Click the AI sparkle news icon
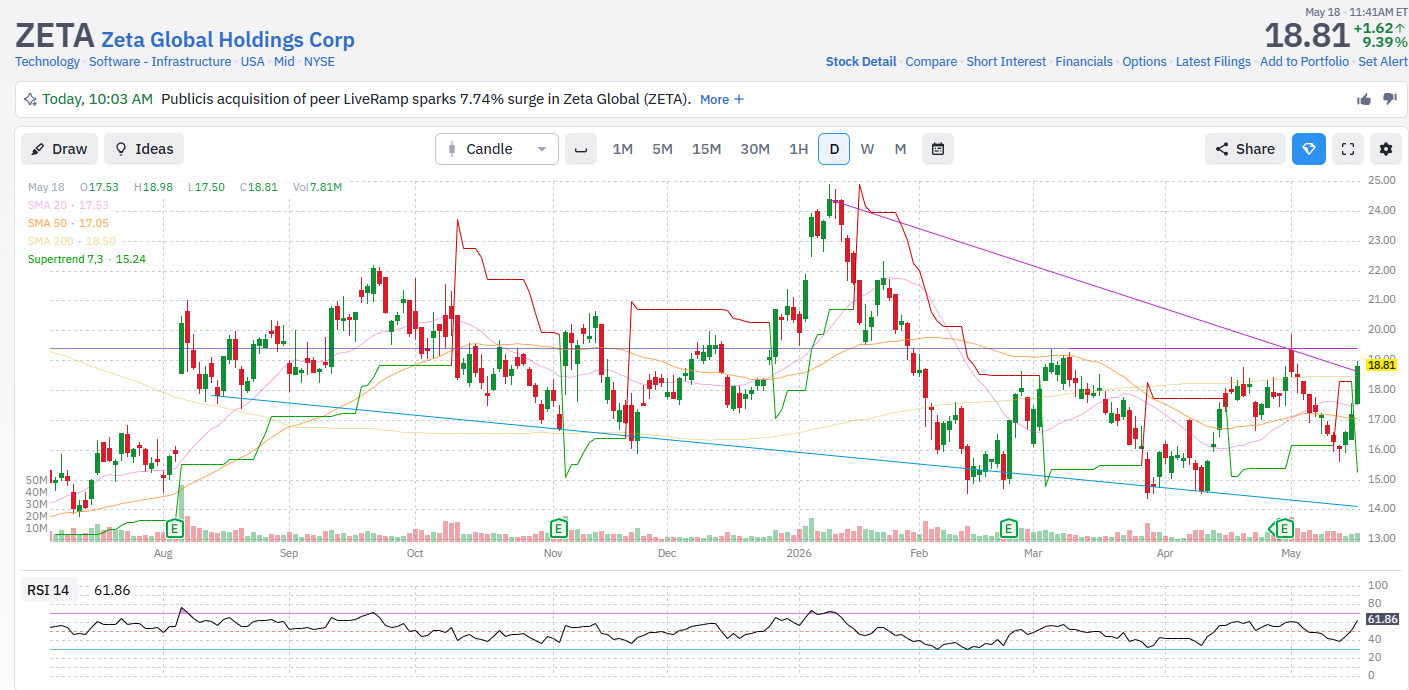This screenshot has width=1409, height=690. coord(31,99)
